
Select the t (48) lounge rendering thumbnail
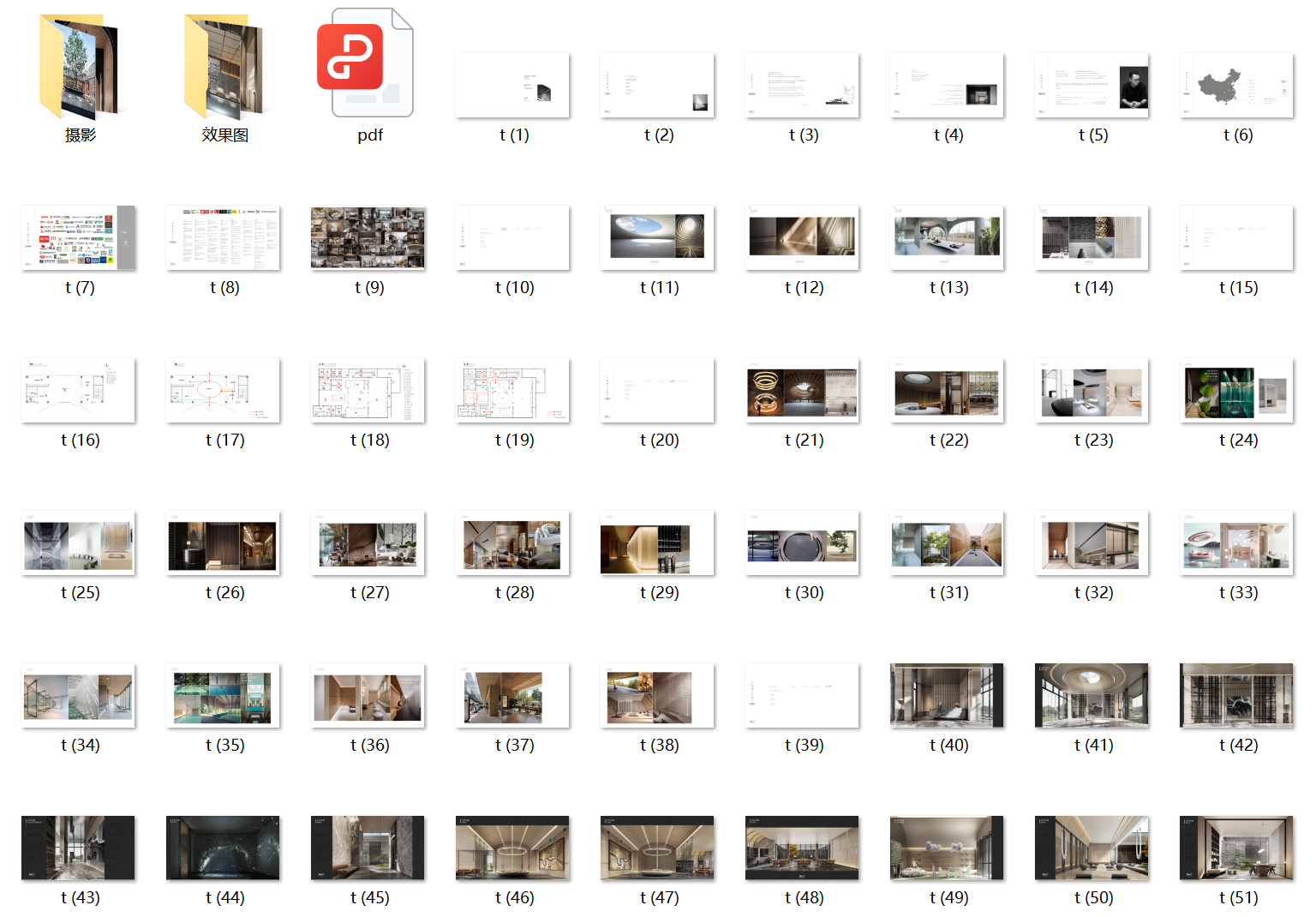[802, 848]
